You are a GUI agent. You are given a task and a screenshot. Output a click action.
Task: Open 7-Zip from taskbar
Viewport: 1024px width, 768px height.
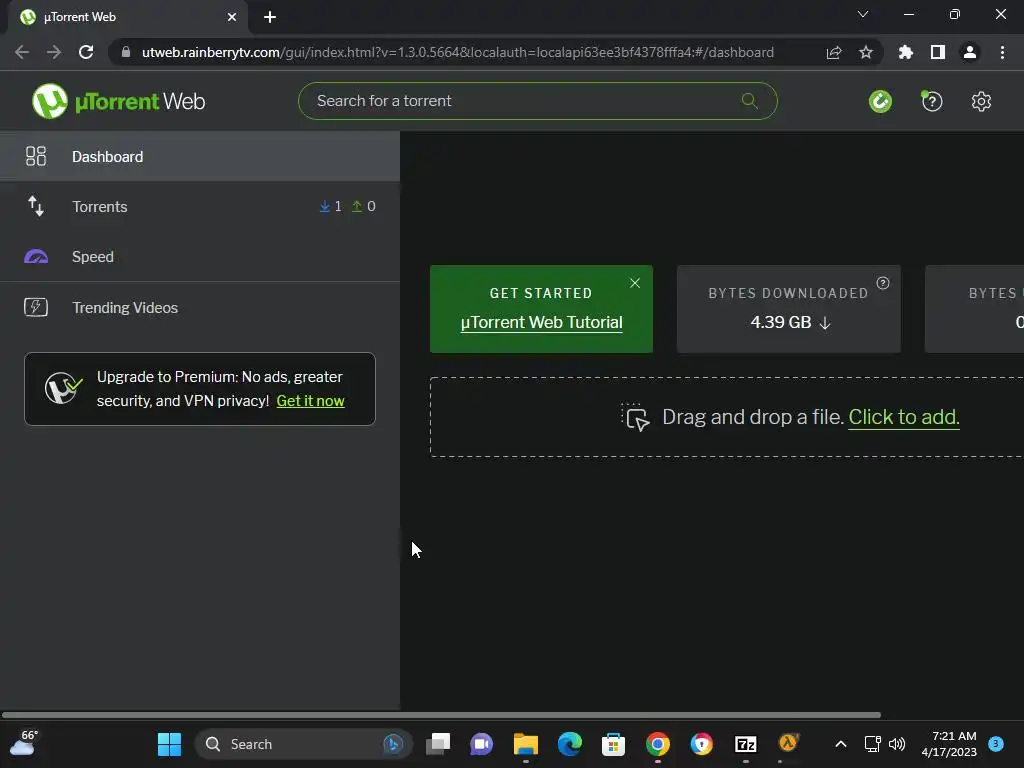pos(745,744)
